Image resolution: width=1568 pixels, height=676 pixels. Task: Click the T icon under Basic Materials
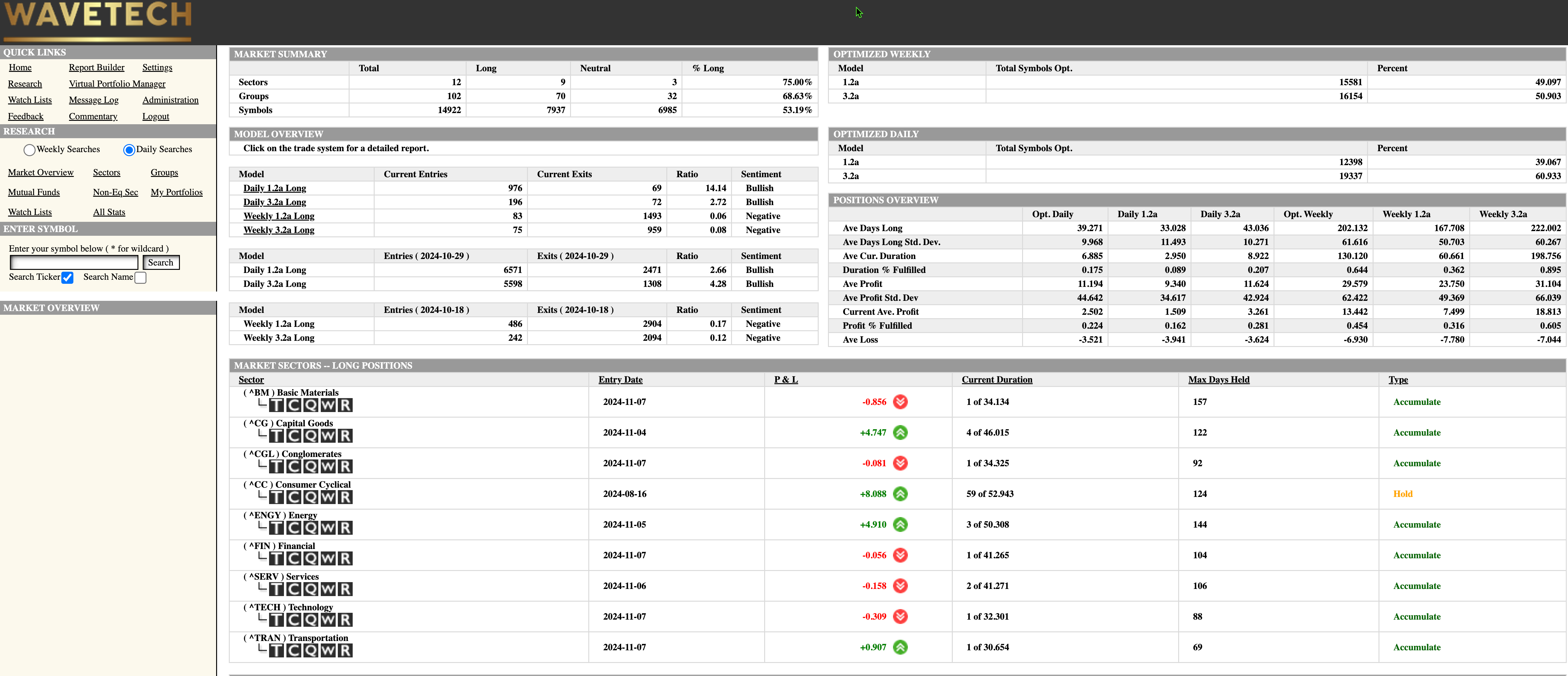coord(276,406)
